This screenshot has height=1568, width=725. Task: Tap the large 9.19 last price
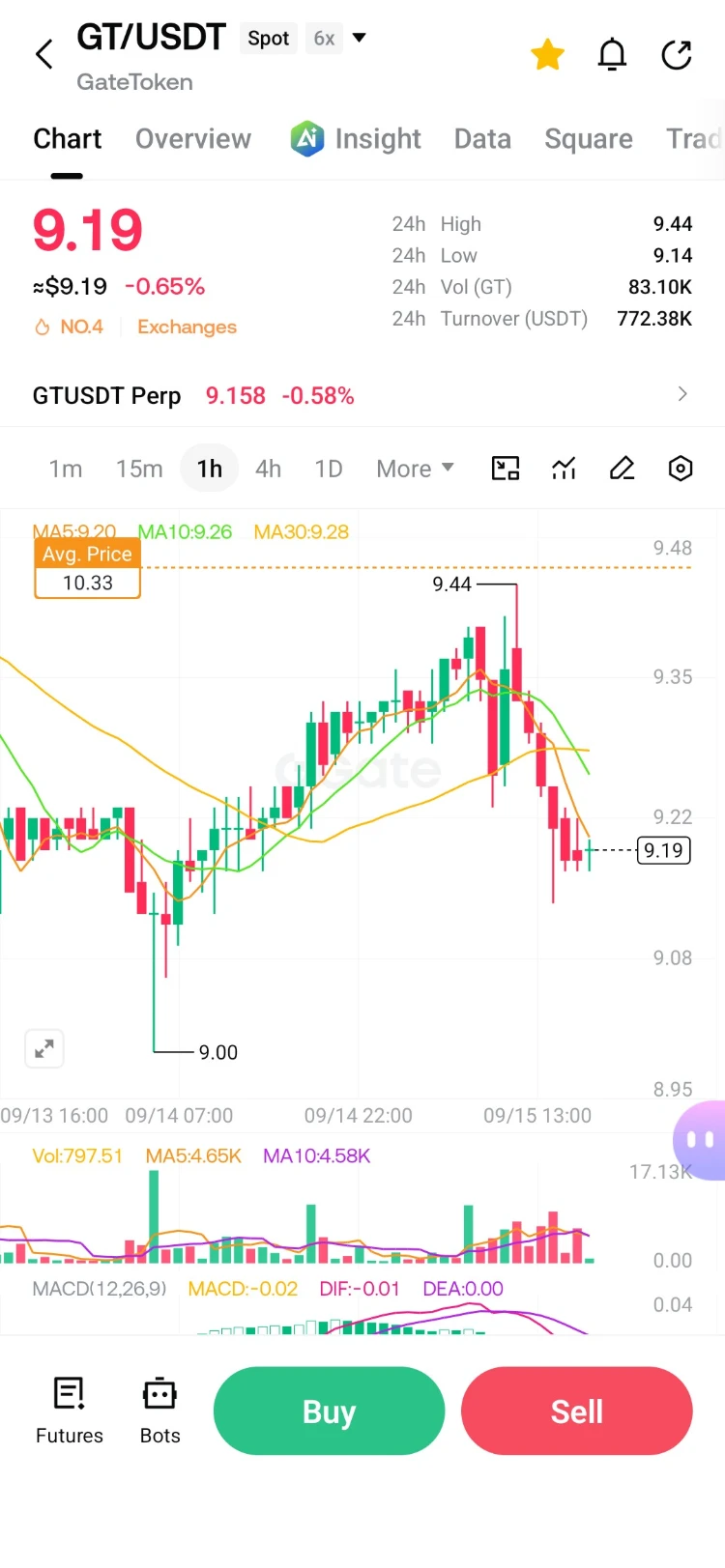click(x=88, y=230)
